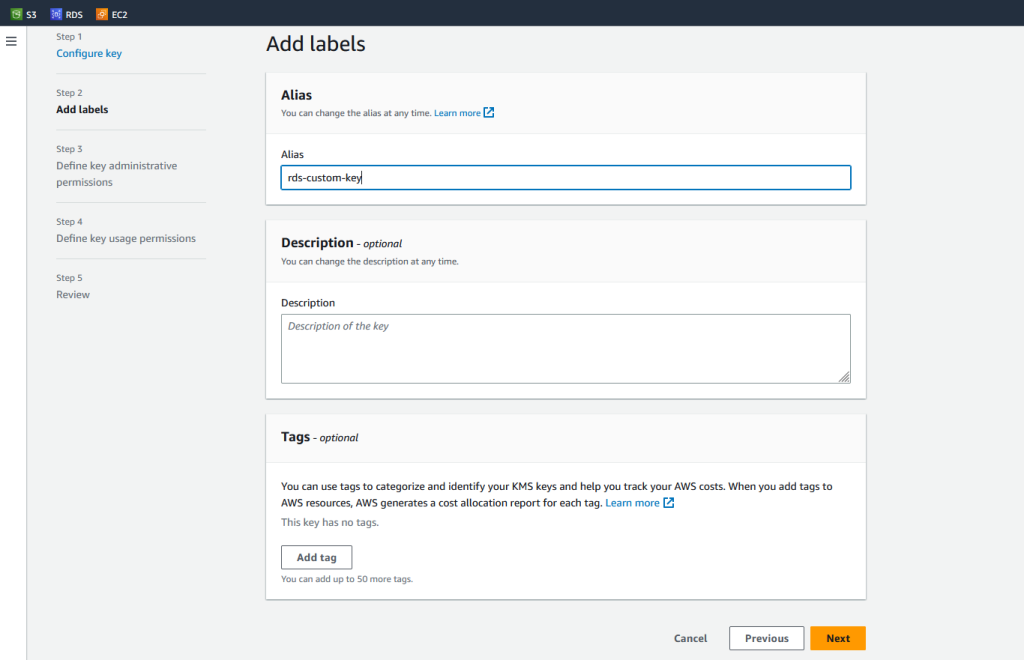Open the hamburger navigation menu icon
The image size is (1024, 660).
click(x=11, y=41)
